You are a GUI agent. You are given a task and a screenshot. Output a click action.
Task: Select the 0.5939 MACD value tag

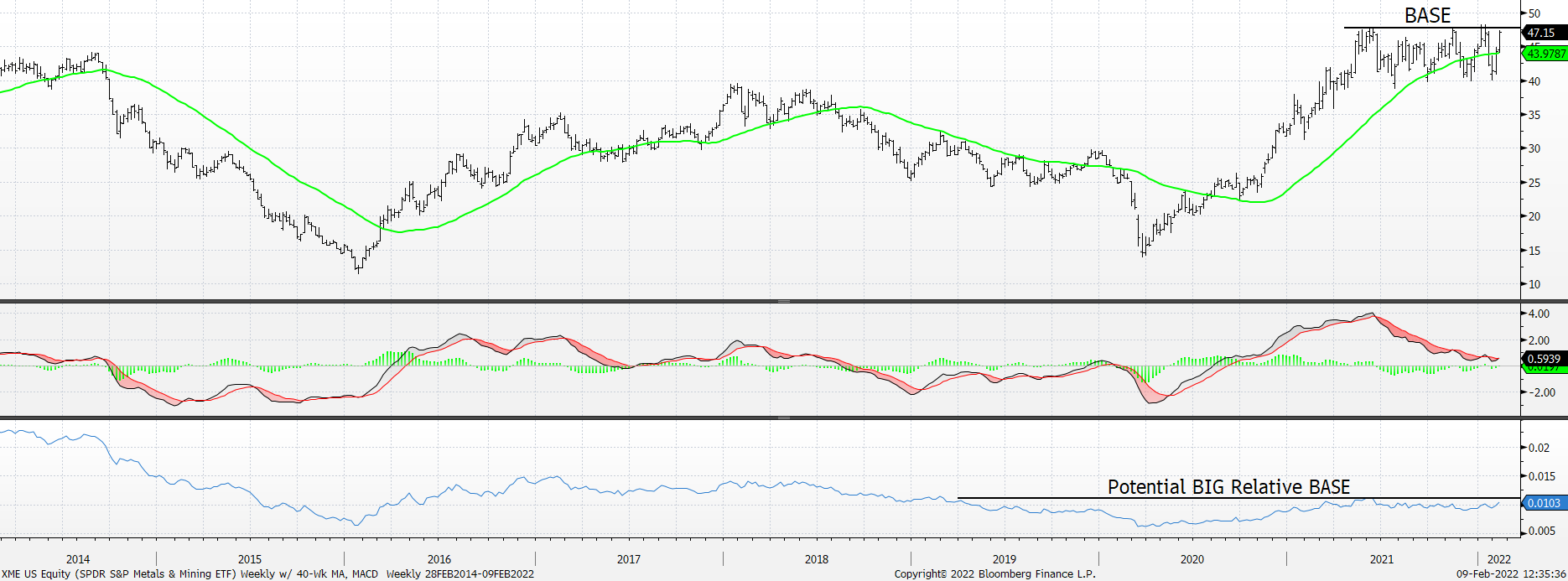1544,359
